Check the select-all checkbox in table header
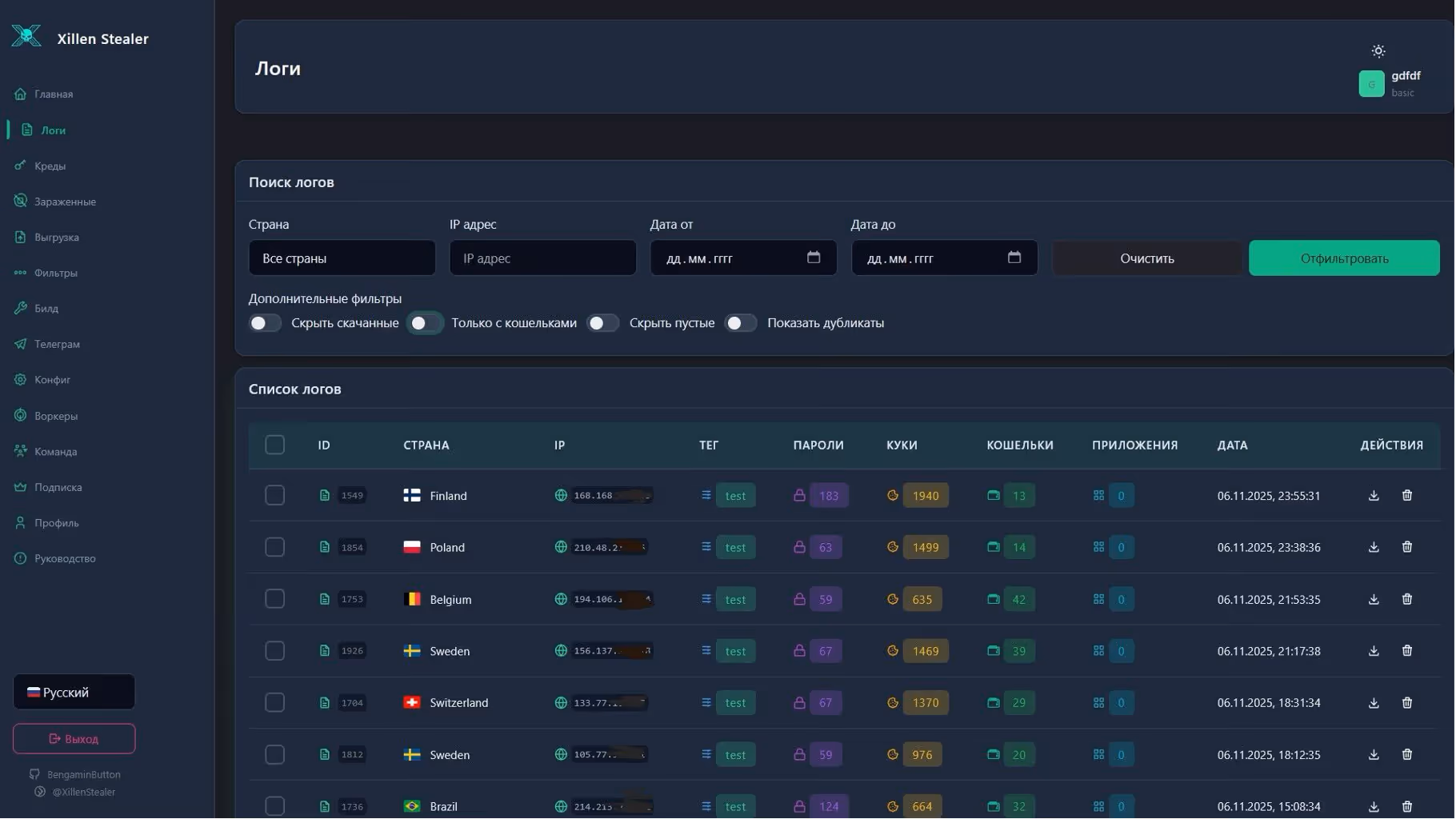Image resolution: width=1456 pixels, height=819 pixels. (274, 445)
